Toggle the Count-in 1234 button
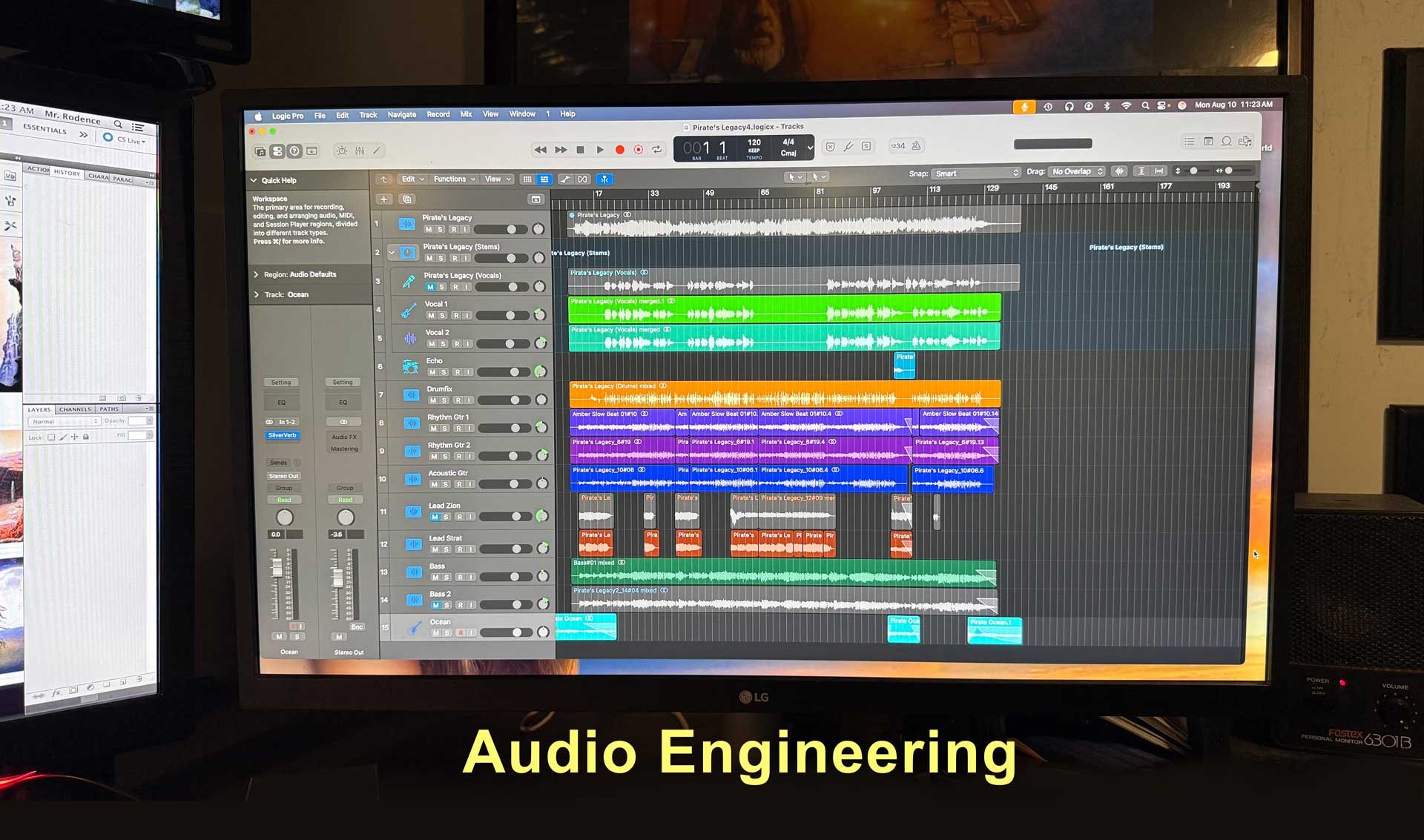 pos(898,146)
